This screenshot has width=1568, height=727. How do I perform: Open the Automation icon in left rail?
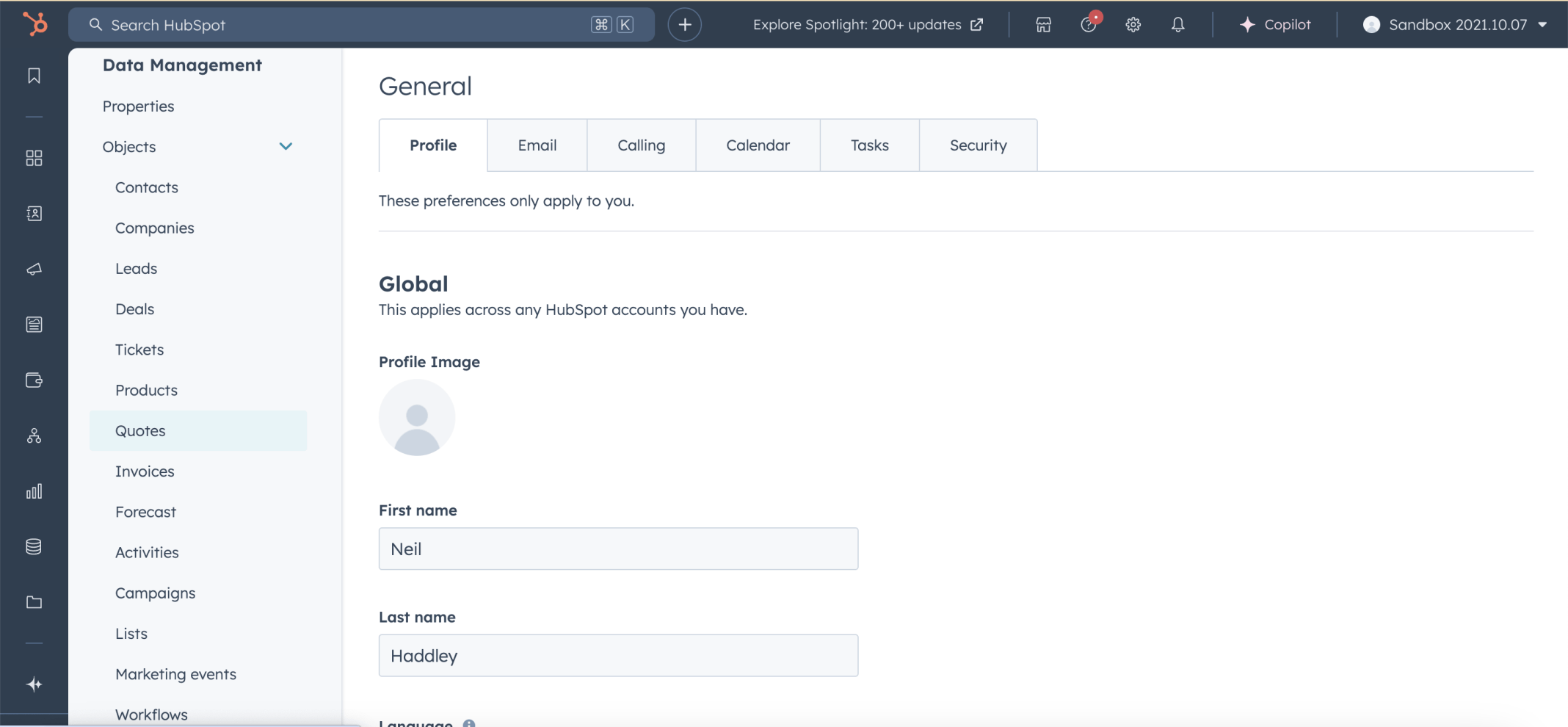coord(34,436)
